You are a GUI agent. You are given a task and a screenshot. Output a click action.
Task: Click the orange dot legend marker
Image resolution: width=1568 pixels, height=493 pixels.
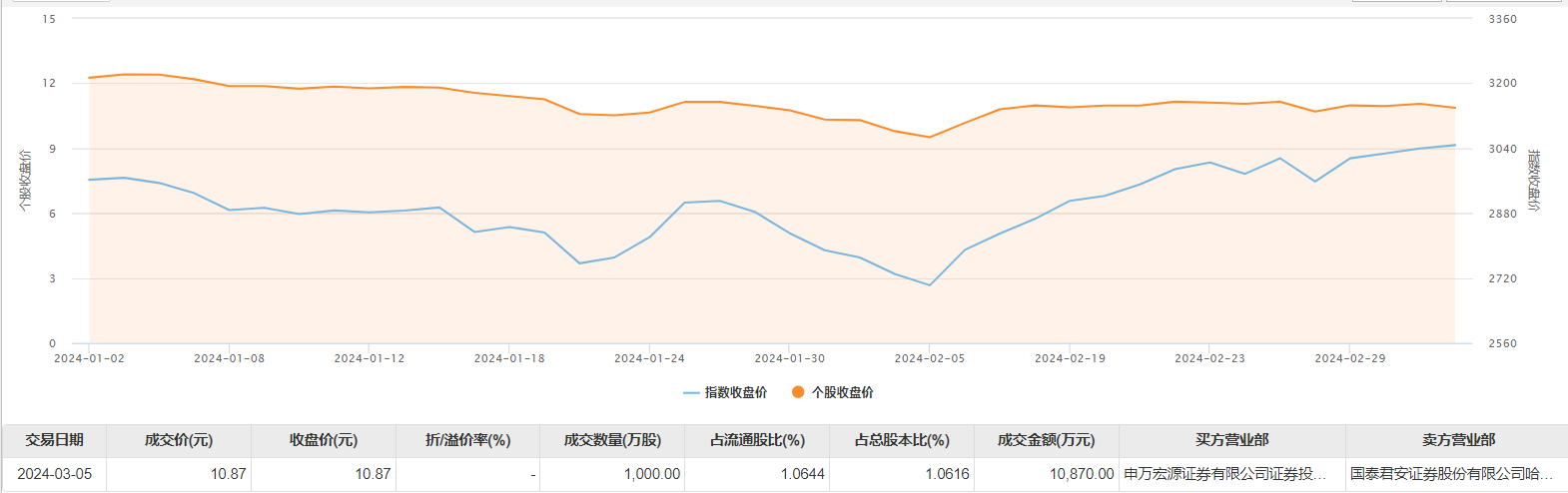[798, 392]
